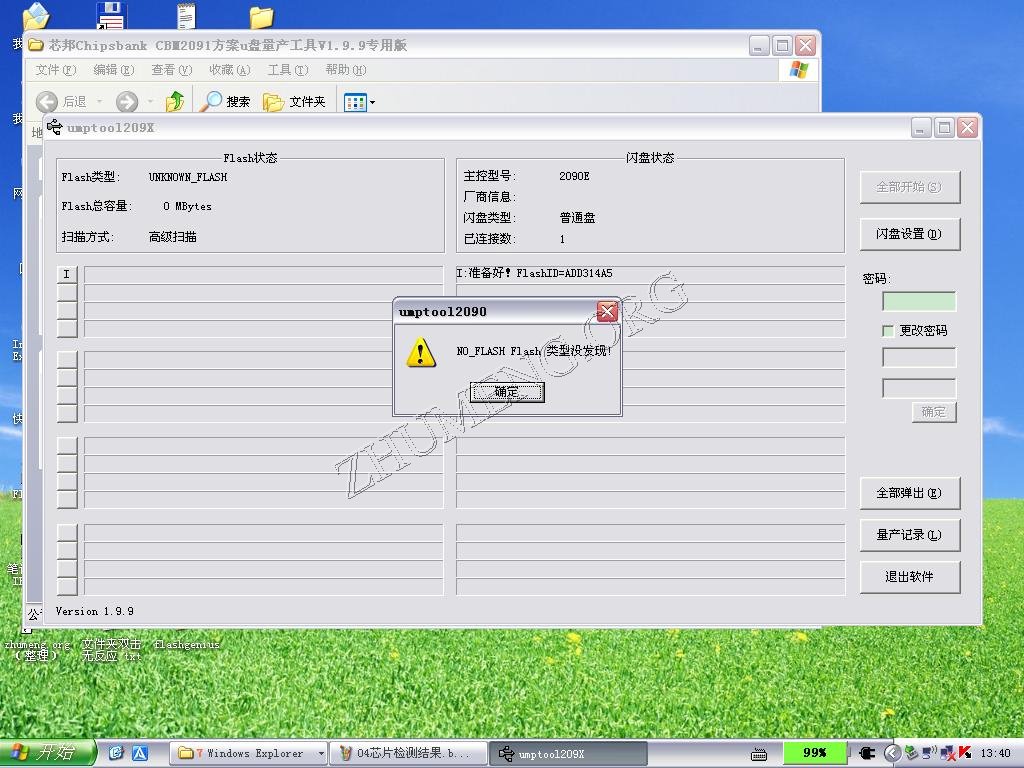
Task: Click the forward arrow in Explorer toolbar
Action: point(127,102)
